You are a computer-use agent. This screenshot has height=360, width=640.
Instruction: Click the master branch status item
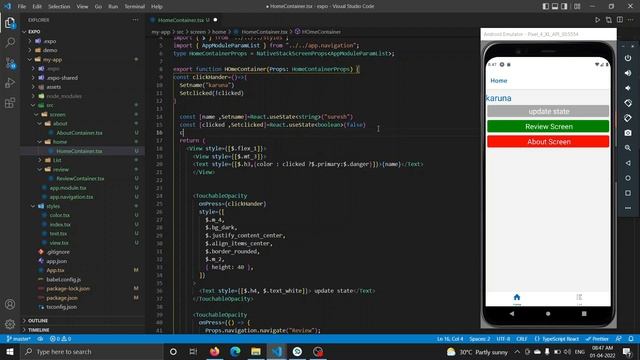pos(19,339)
